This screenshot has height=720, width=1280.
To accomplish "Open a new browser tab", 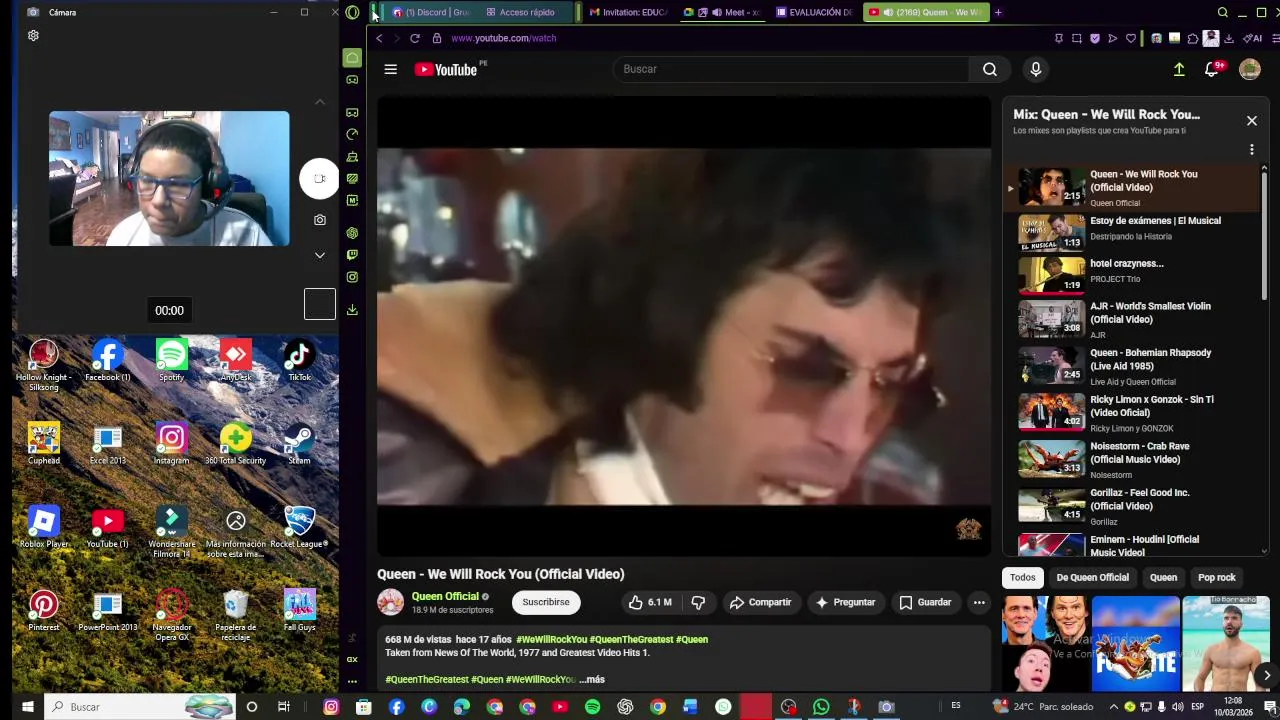I will tap(998, 12).
